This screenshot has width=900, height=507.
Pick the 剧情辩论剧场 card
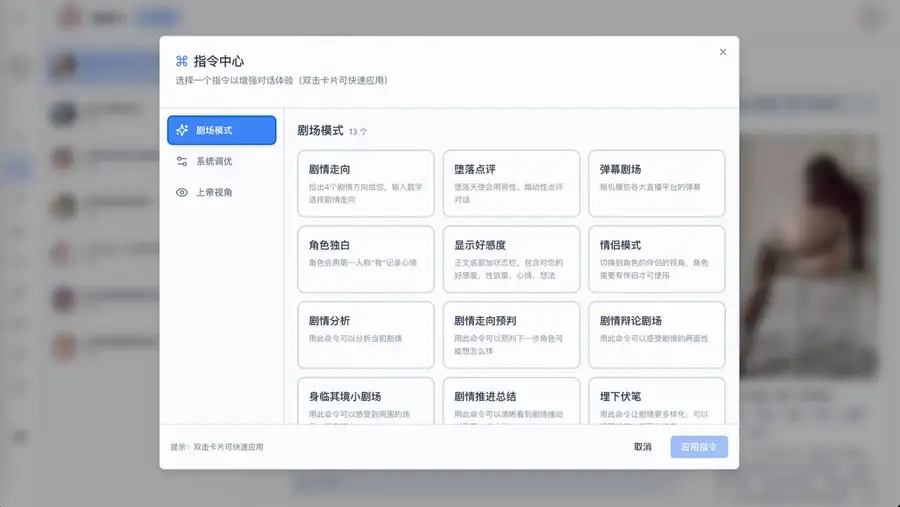click(656, 334)
